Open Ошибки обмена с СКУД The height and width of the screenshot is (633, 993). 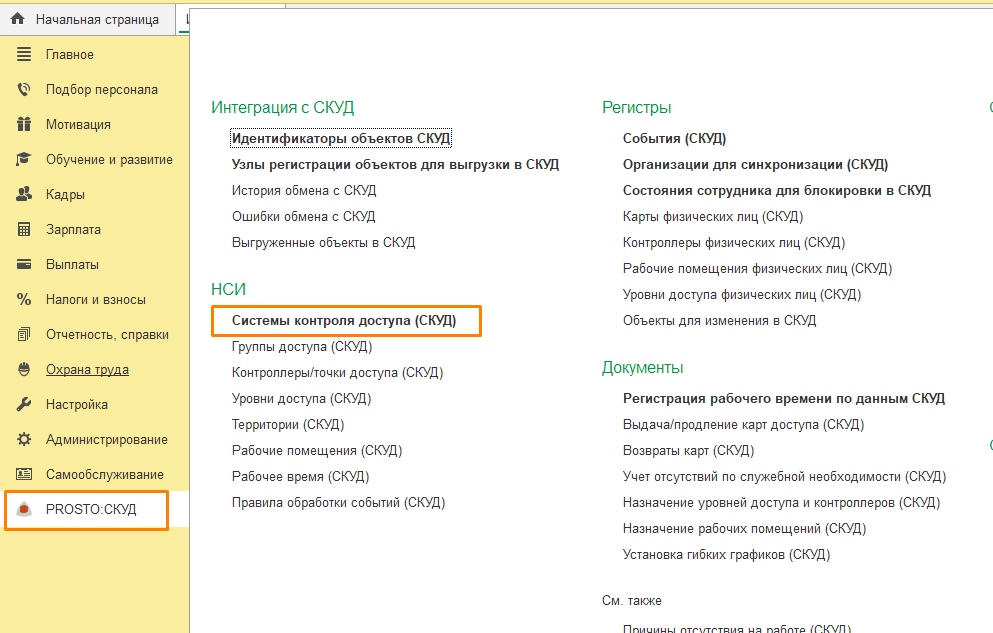tap(303, 217)
